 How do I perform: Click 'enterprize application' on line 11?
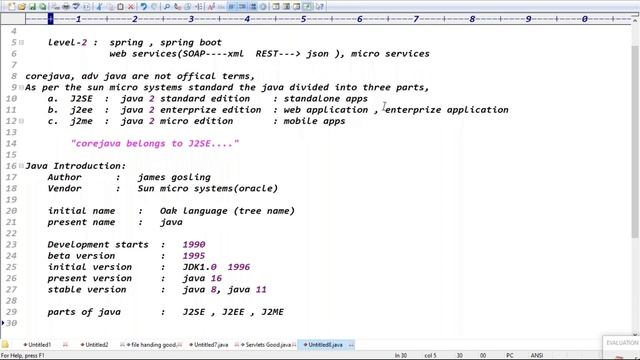pos(447,110)
